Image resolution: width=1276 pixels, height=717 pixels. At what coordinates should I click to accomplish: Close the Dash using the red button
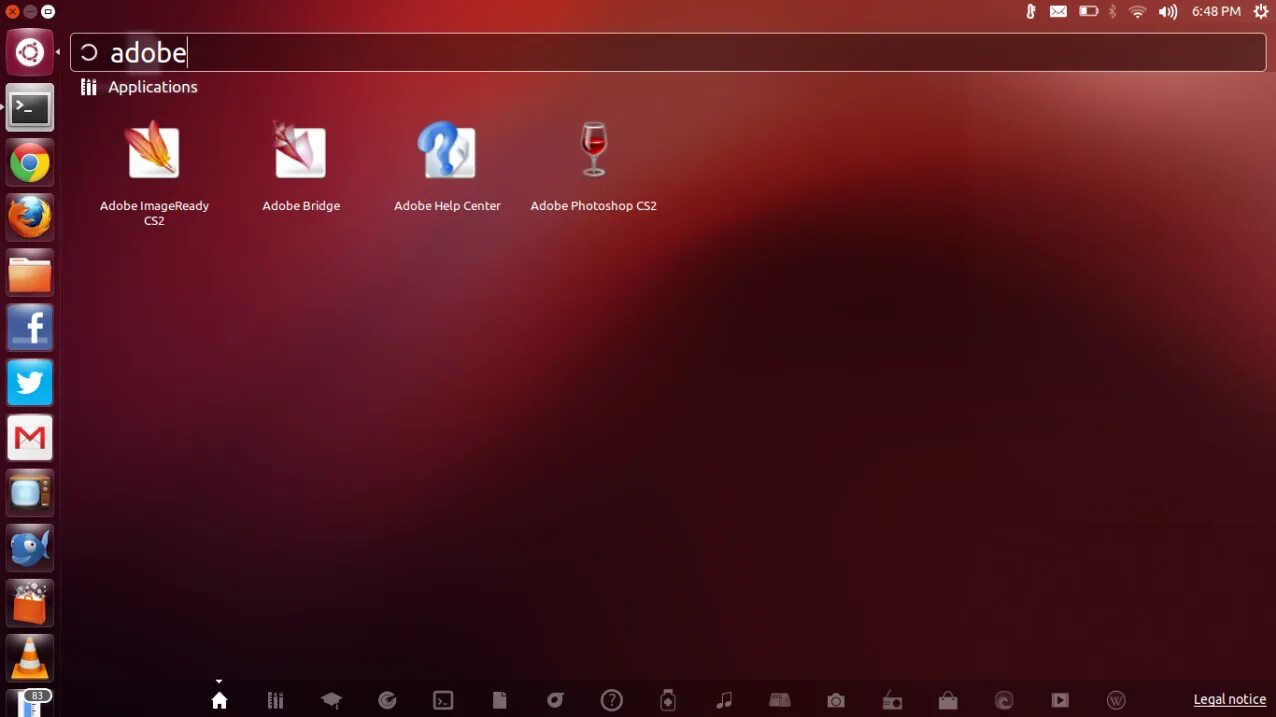[12, 11]
